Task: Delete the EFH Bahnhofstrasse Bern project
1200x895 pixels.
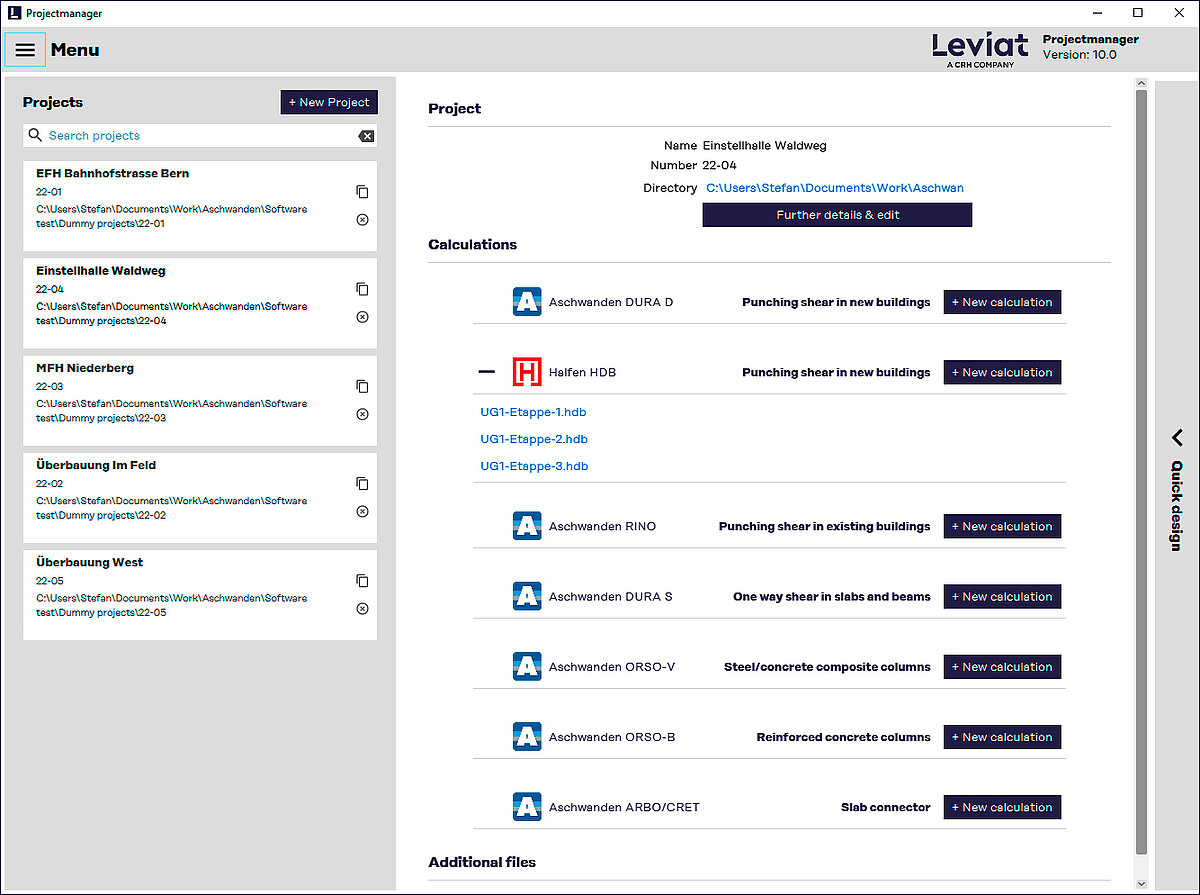Action: coord(362,220)
